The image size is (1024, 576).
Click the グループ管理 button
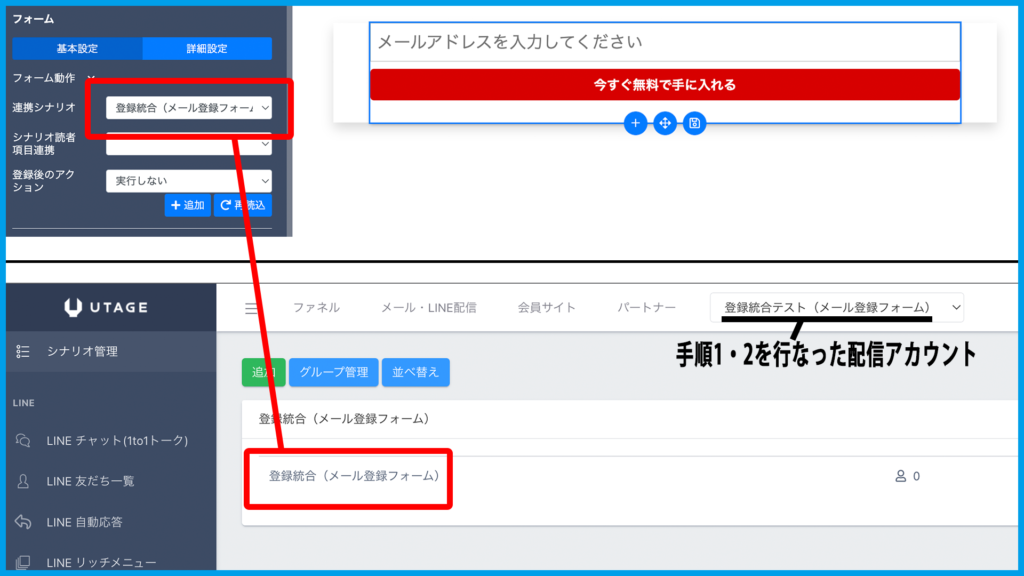(x=333, y=372)
